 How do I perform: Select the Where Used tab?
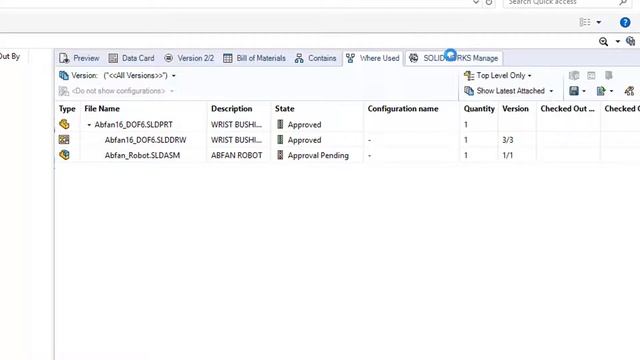(x=373, y=58)
